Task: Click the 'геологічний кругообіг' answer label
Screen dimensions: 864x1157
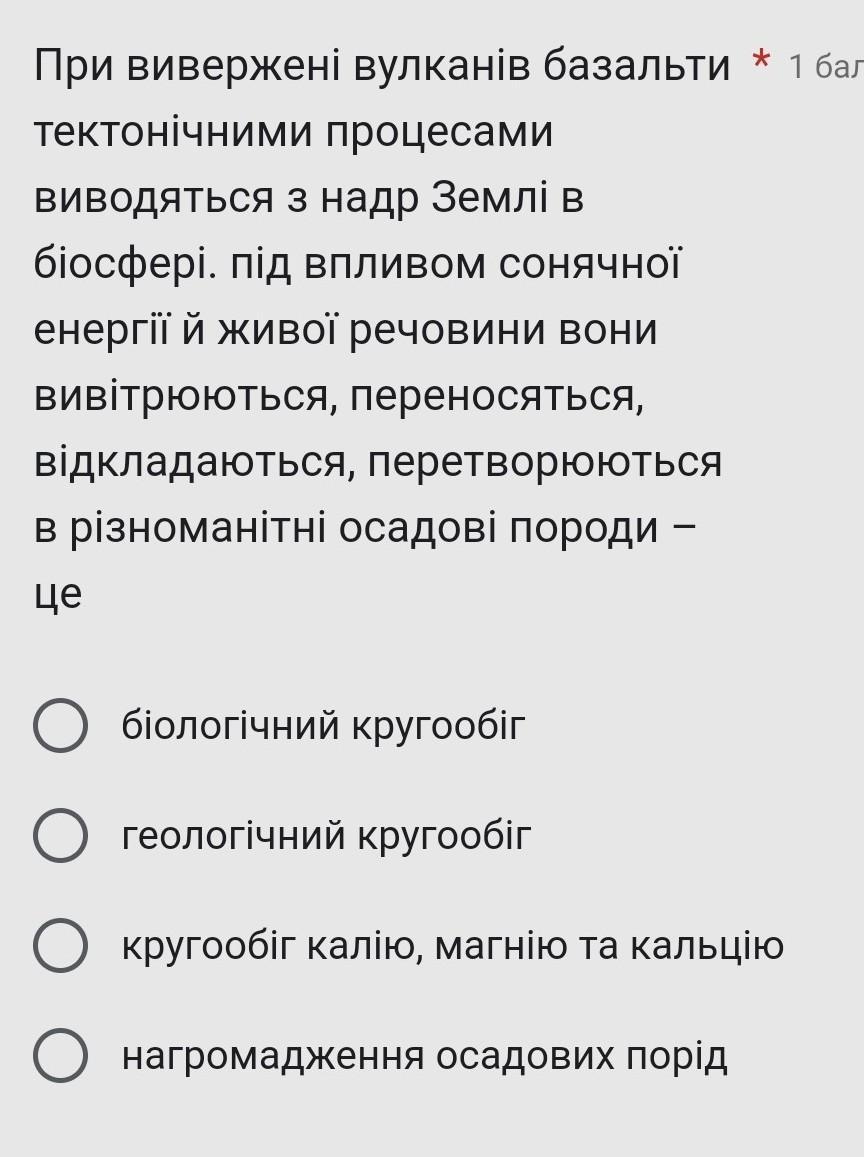Action: [326, 835]
